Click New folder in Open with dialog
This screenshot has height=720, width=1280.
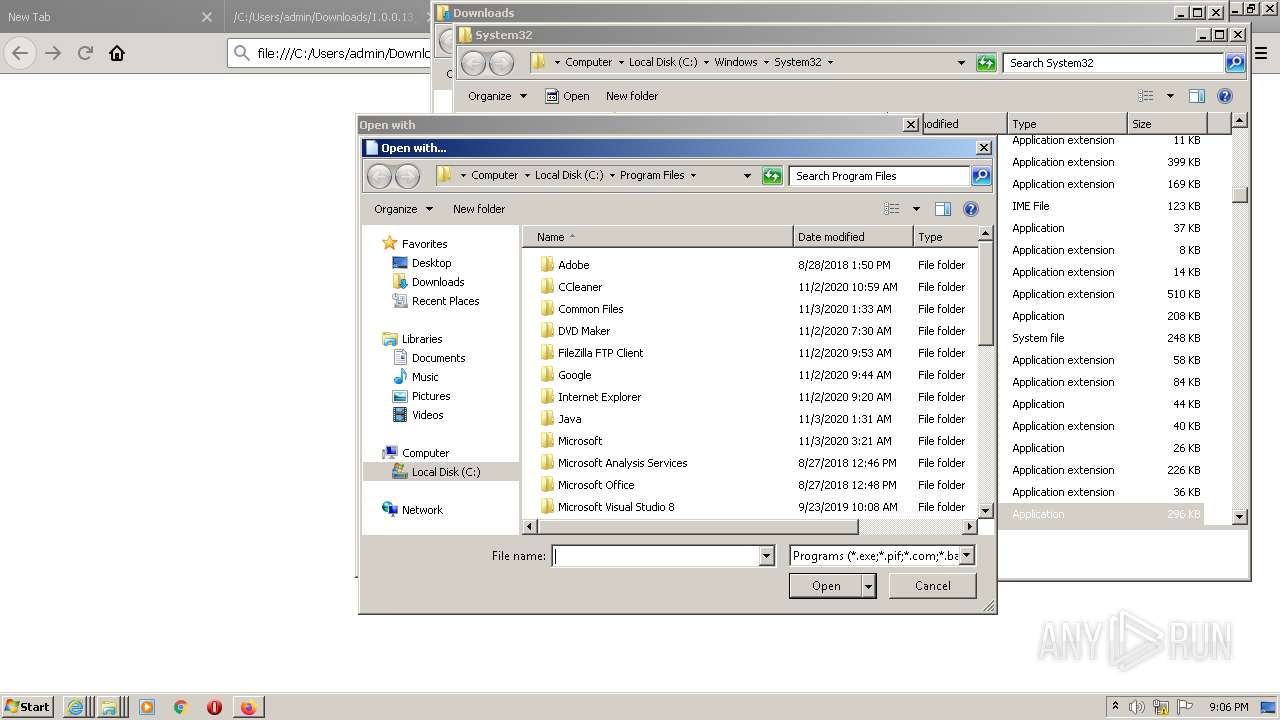click(x=478, y=209)
